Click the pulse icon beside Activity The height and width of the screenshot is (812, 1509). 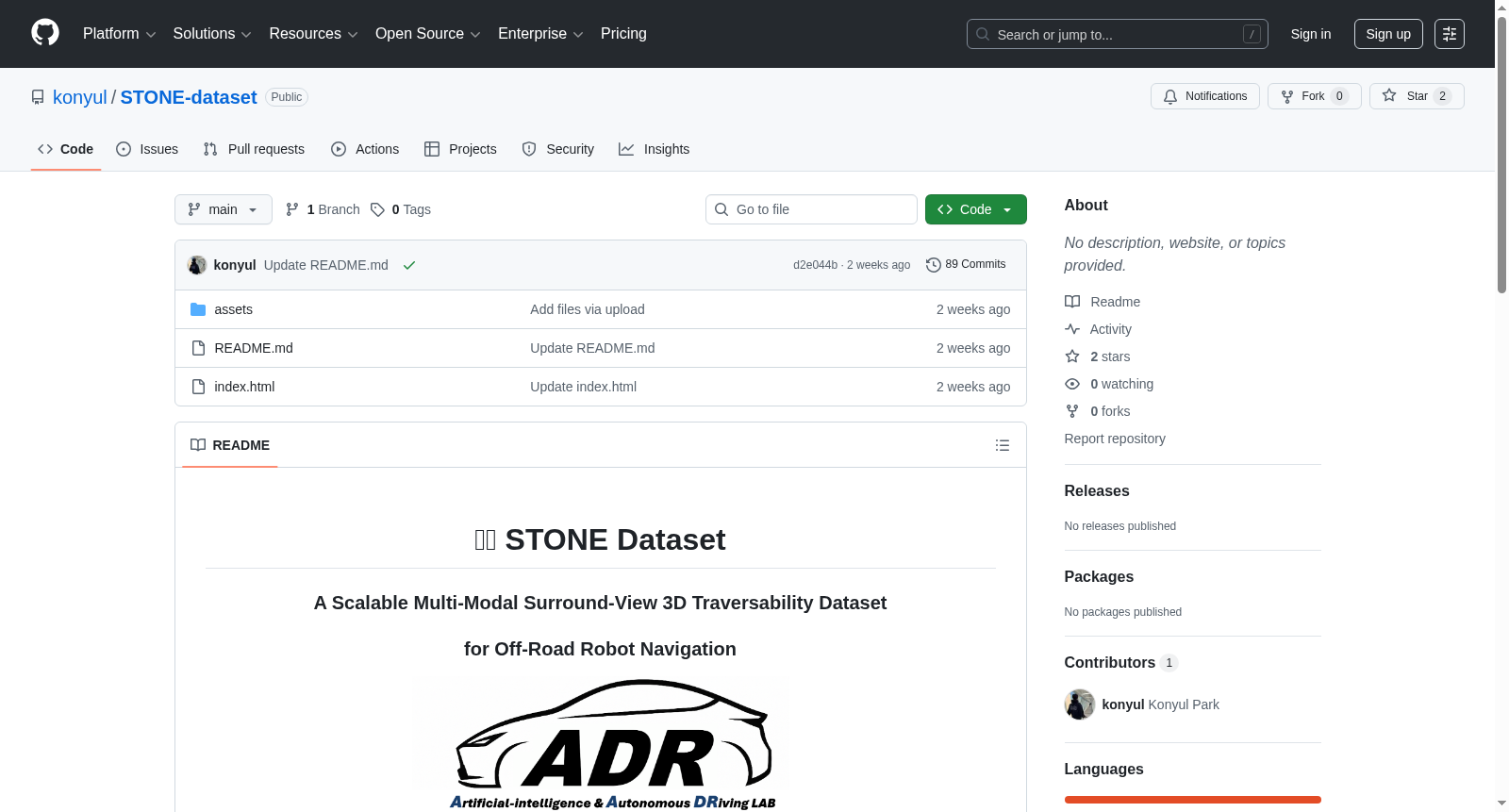tap(1072, 329)
